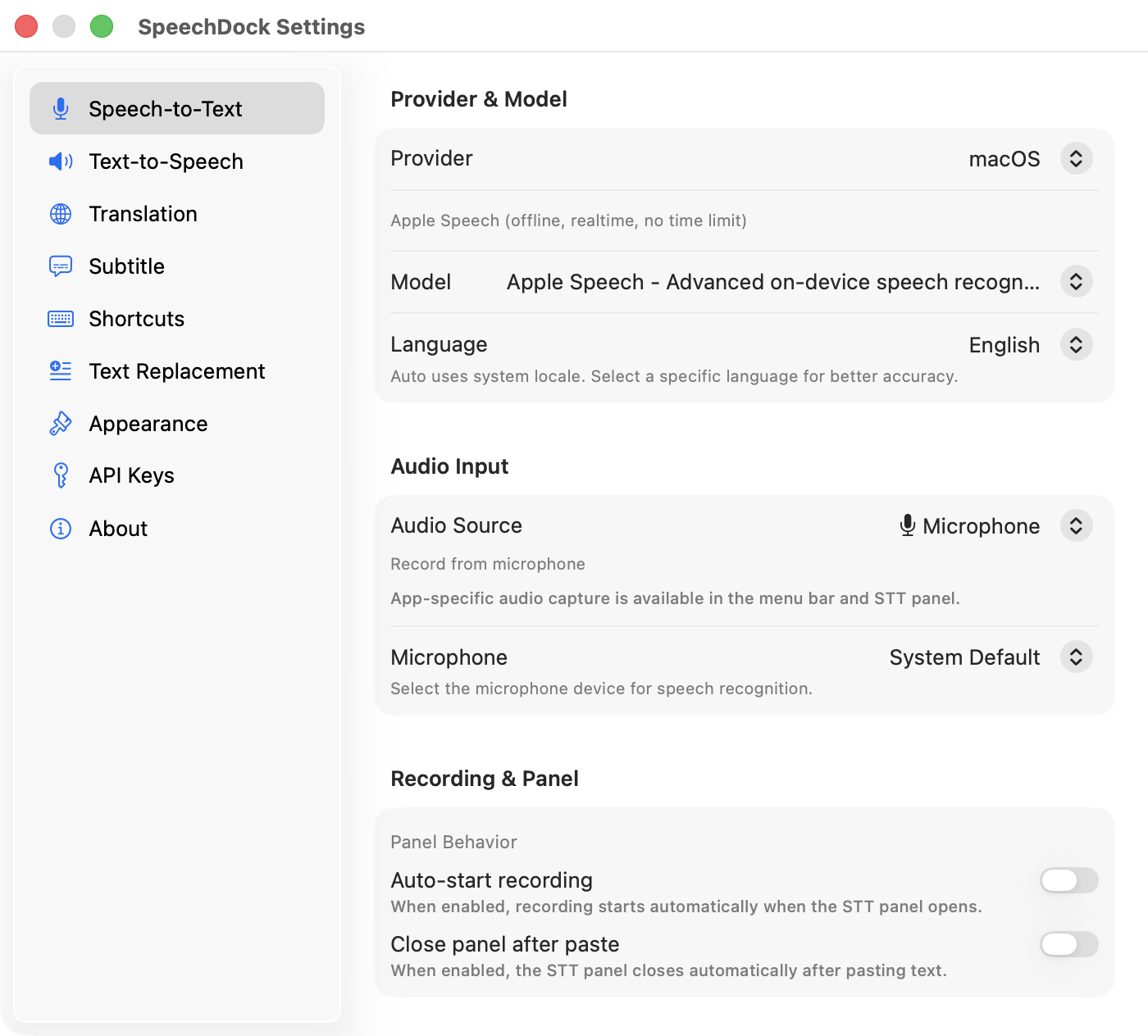
Task: Click the globe icon next to Translation
Action: [x=60, y=214]
